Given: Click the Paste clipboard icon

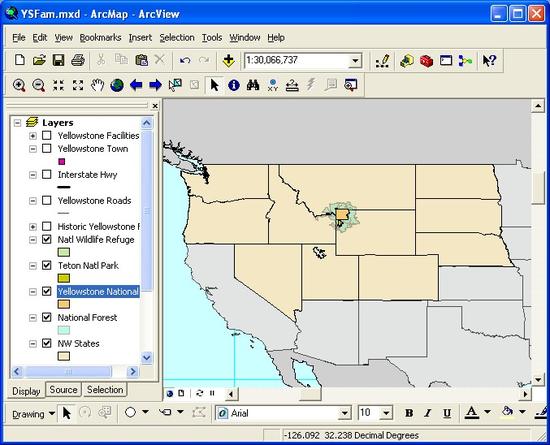Looking at the screenshot, I should click(x=141, y=60).
